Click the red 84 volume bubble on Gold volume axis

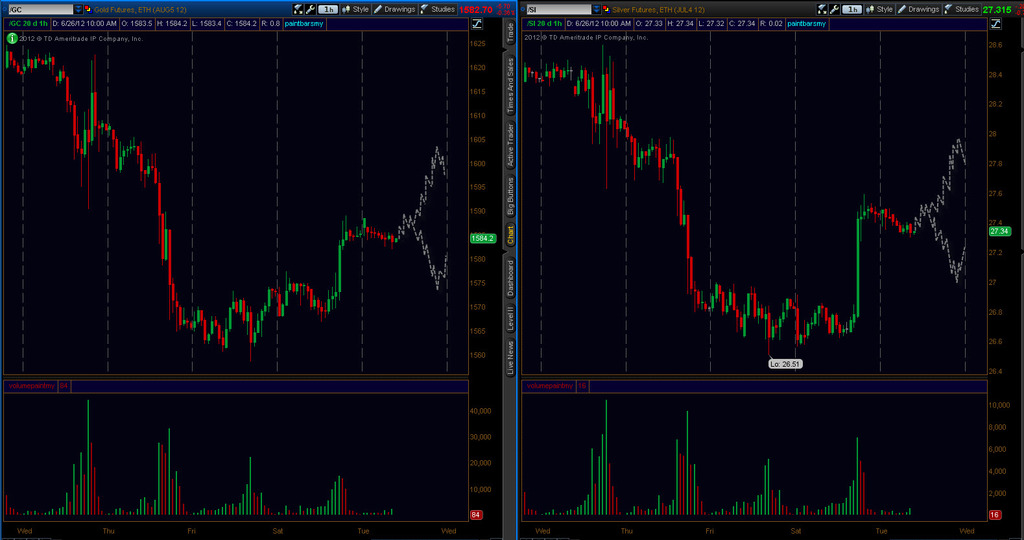(x=476, y=515)
